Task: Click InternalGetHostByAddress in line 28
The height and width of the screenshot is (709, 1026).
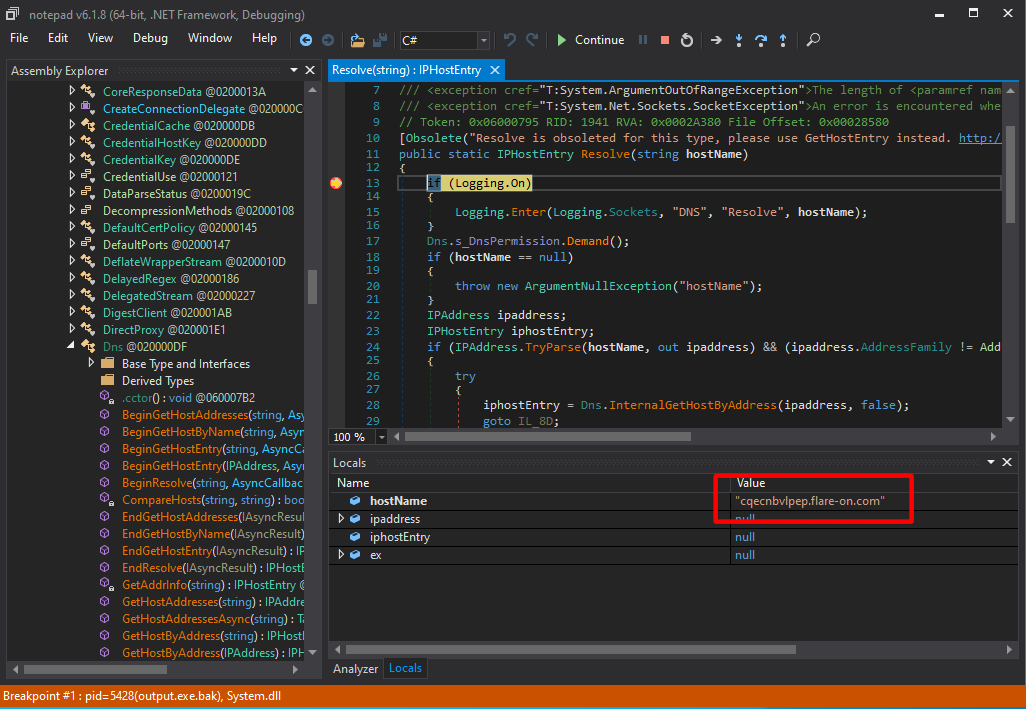Action: pyautogui.click(x=692, y=405)
